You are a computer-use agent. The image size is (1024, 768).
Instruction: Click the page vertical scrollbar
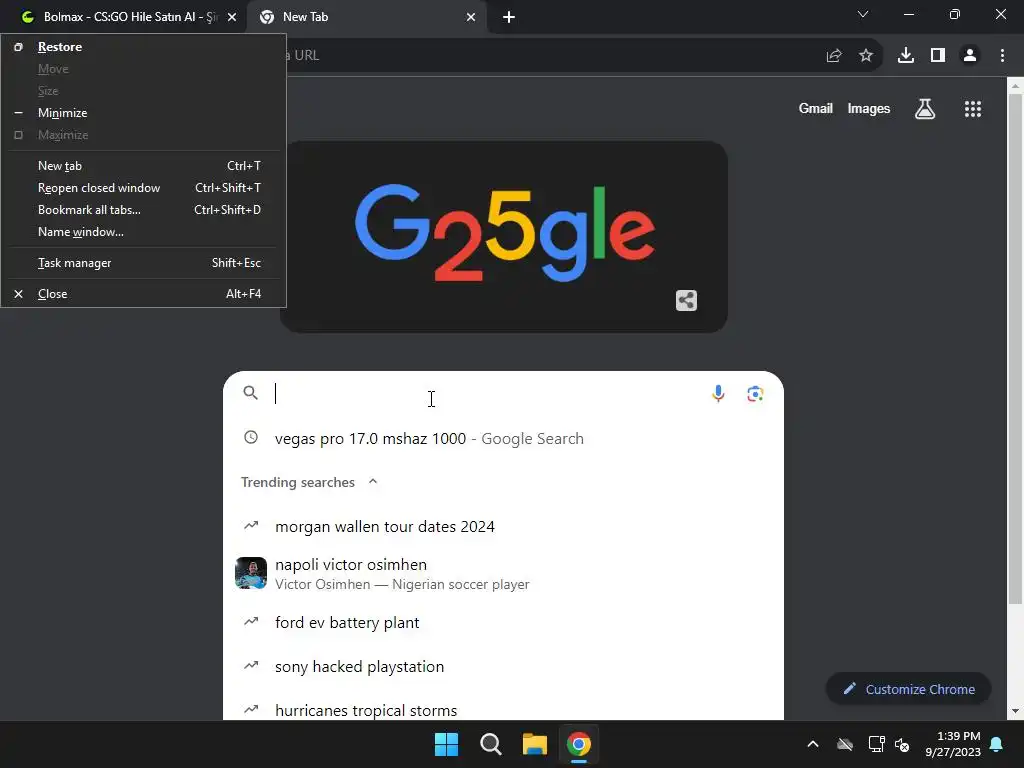pyautogui.click(x=1015, y=349)
